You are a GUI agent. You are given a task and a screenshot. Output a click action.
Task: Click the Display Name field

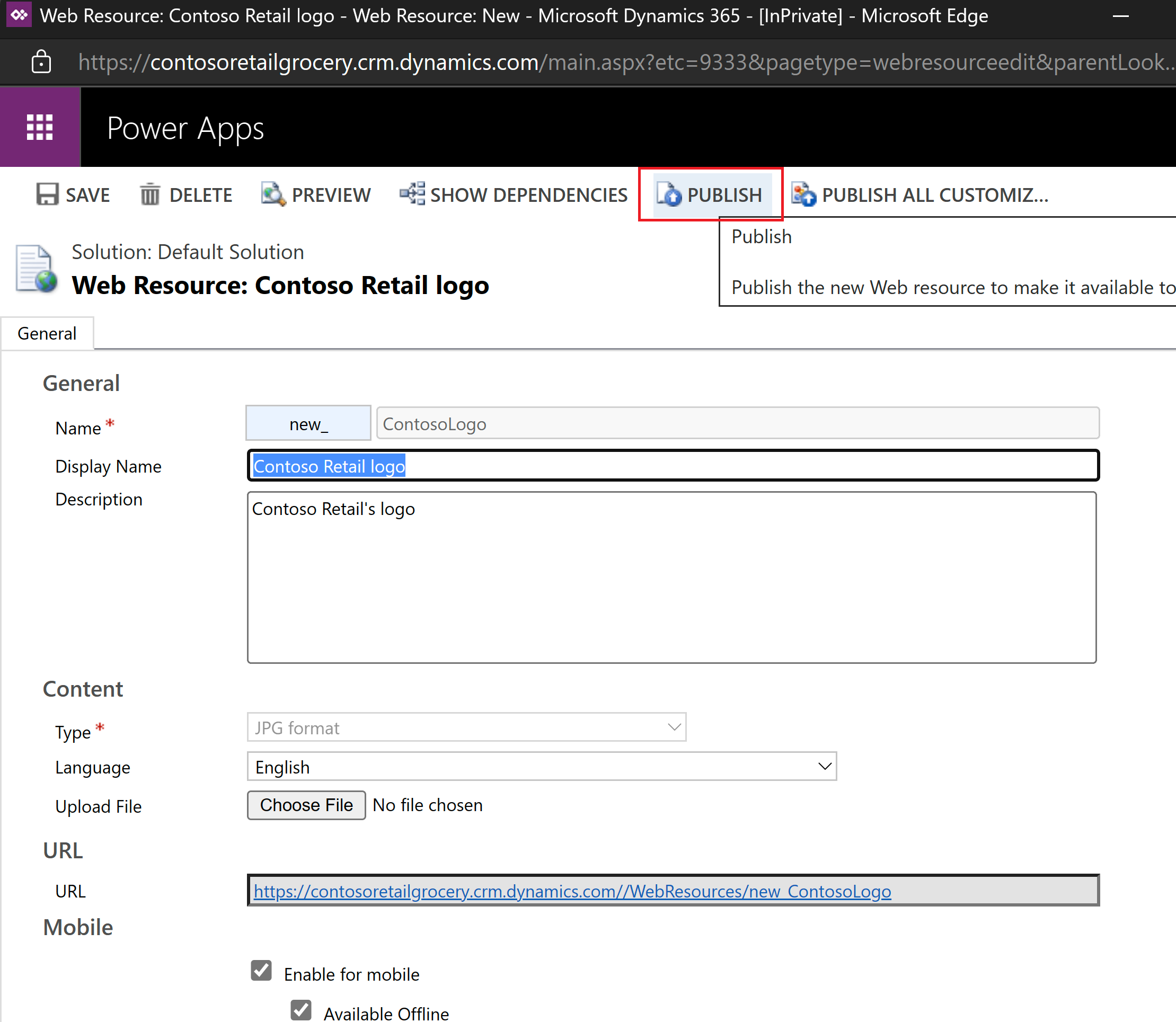coord(673,466)
